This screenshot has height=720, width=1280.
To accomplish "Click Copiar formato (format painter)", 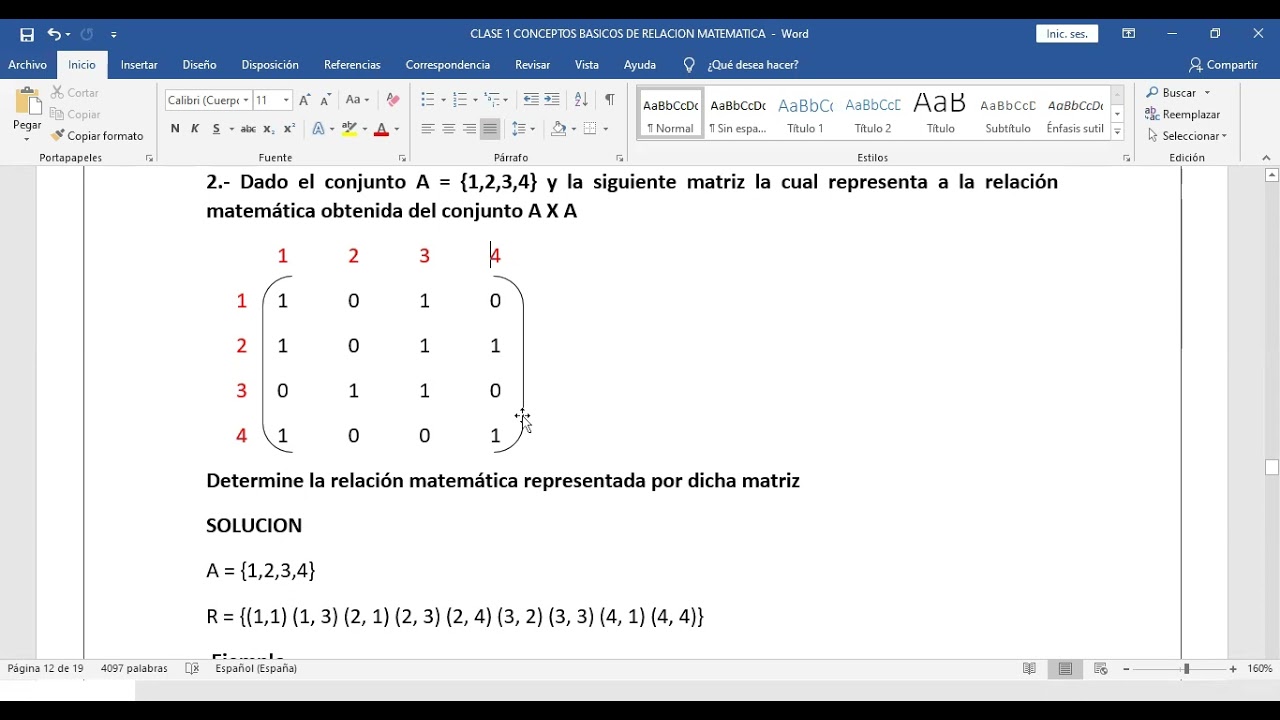I will point(97,136).
